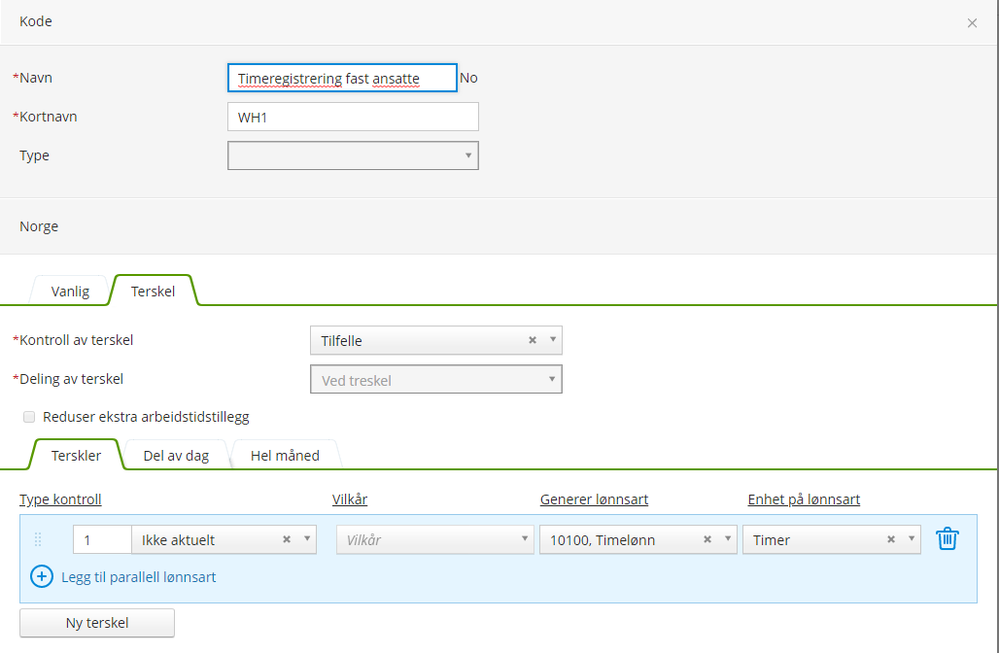999x653 pixels.
Task: Open the Vilkår dropdown
Action: (x=435, y=540)
